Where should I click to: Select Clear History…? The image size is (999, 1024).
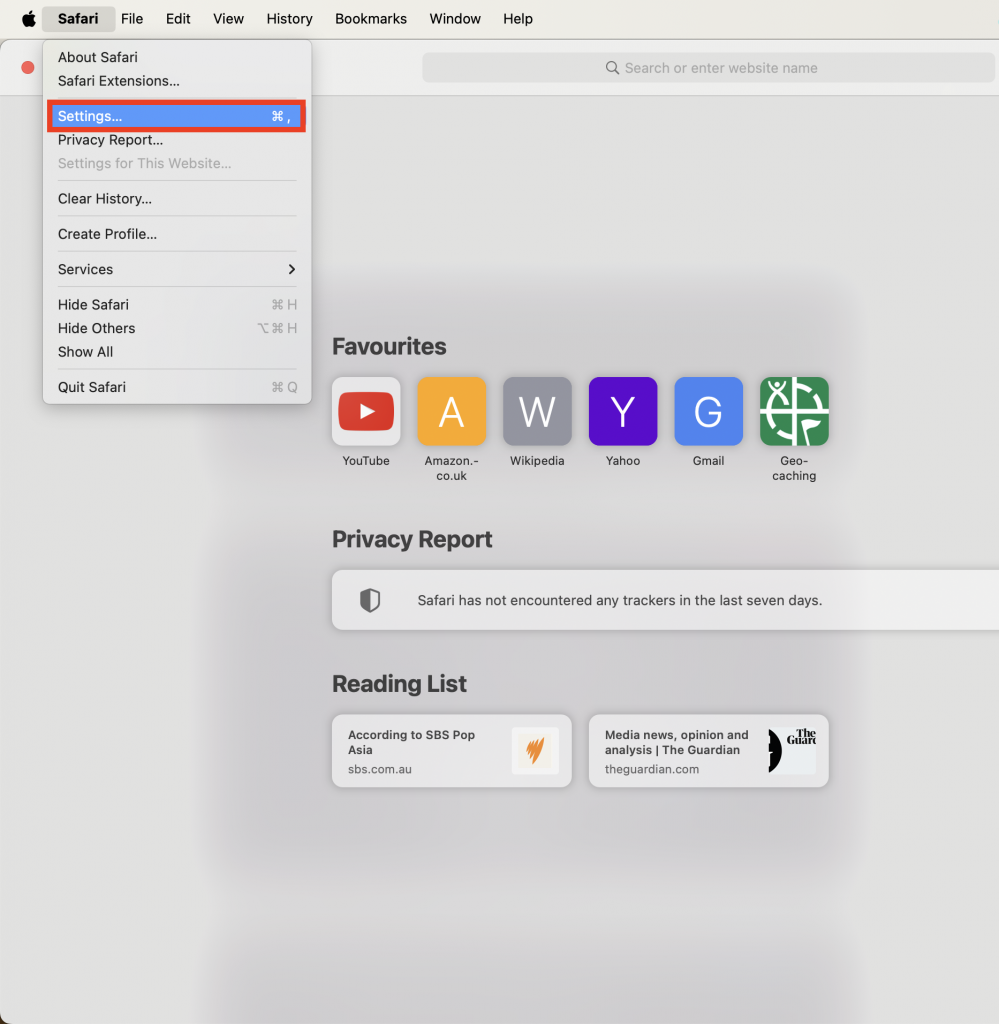177,199
